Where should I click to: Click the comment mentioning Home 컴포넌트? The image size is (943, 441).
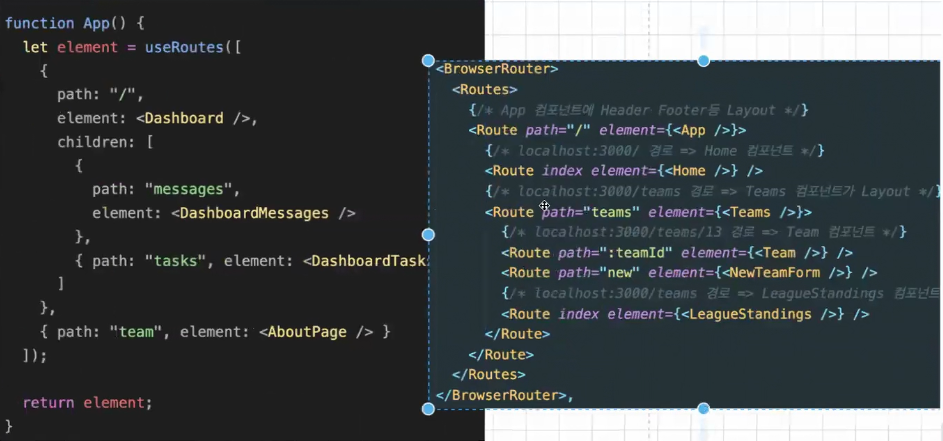pos(654,150)
